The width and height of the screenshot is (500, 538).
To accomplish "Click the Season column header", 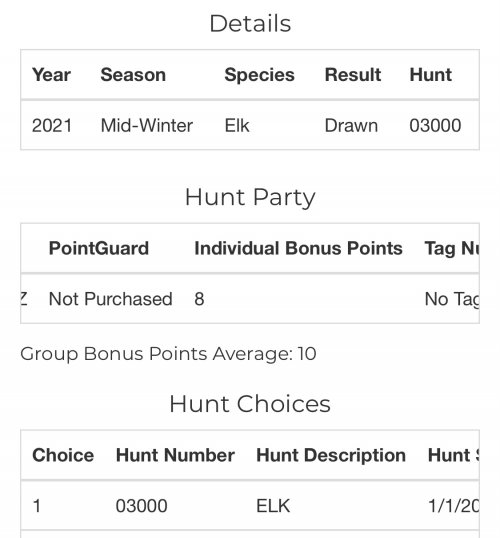I will [133, 75].
